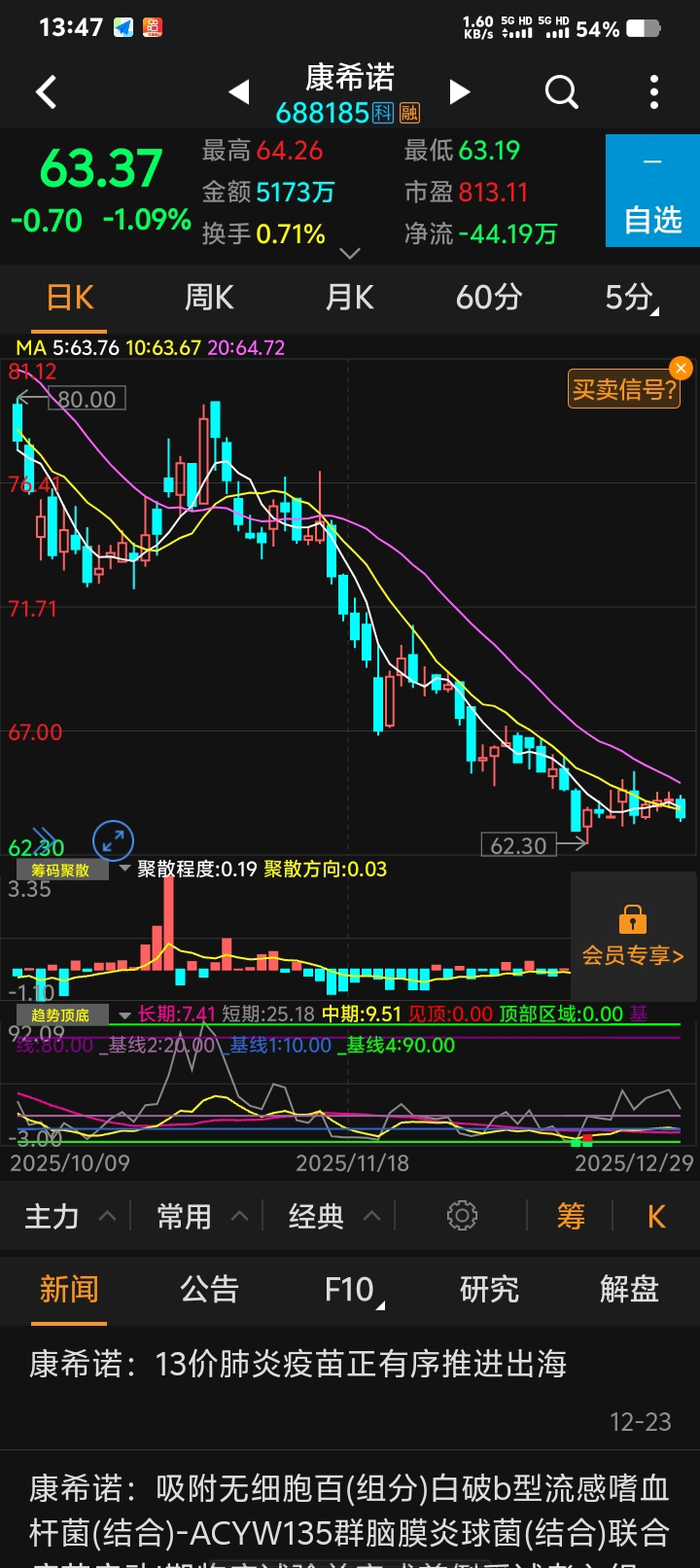Tap stock code 688185
Screen dimensions: 700x1568
coord(322,114)
